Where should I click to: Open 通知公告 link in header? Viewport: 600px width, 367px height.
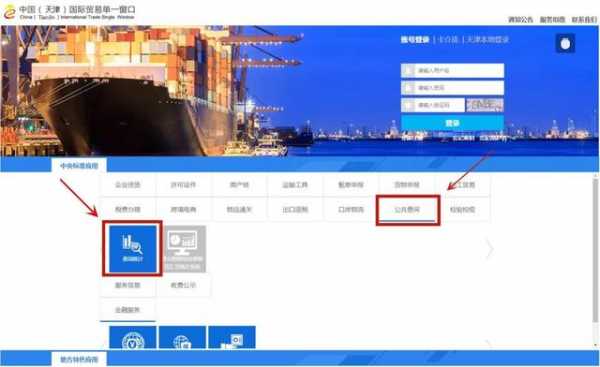tap(520, 20)
